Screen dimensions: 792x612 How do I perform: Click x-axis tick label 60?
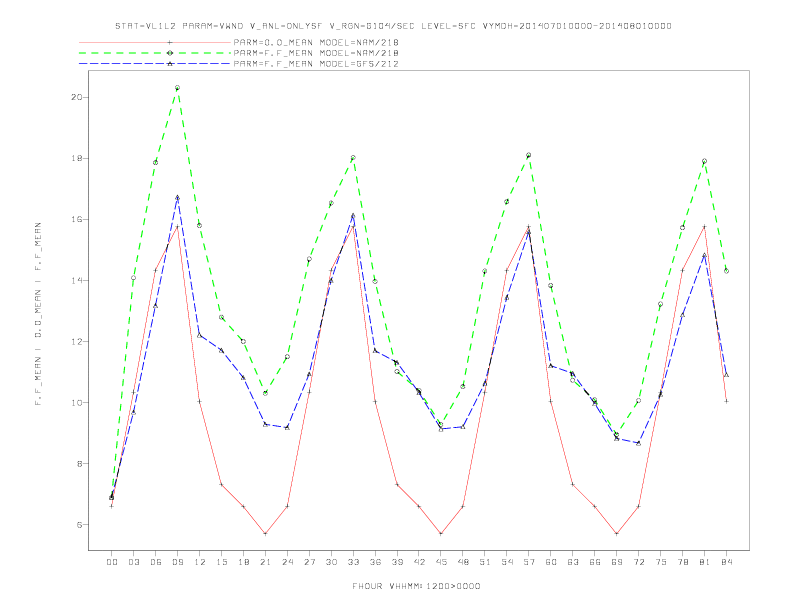[x=551, y=562]
